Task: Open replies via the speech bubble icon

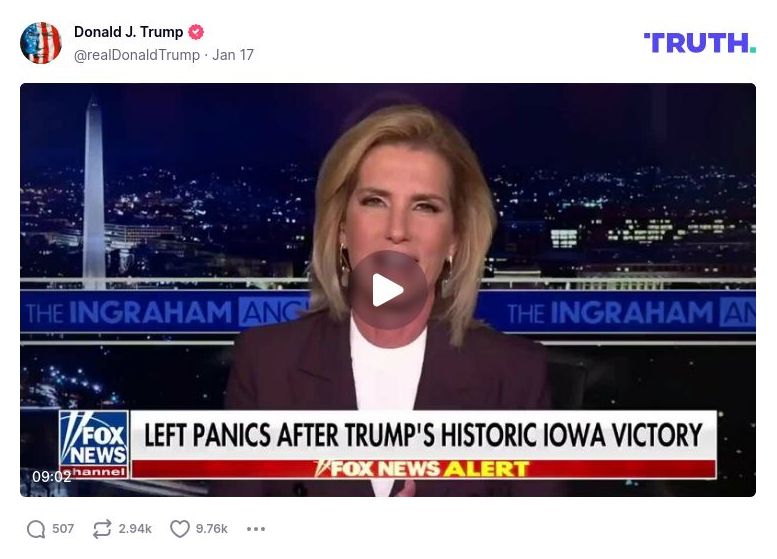Action: [36, 529]
